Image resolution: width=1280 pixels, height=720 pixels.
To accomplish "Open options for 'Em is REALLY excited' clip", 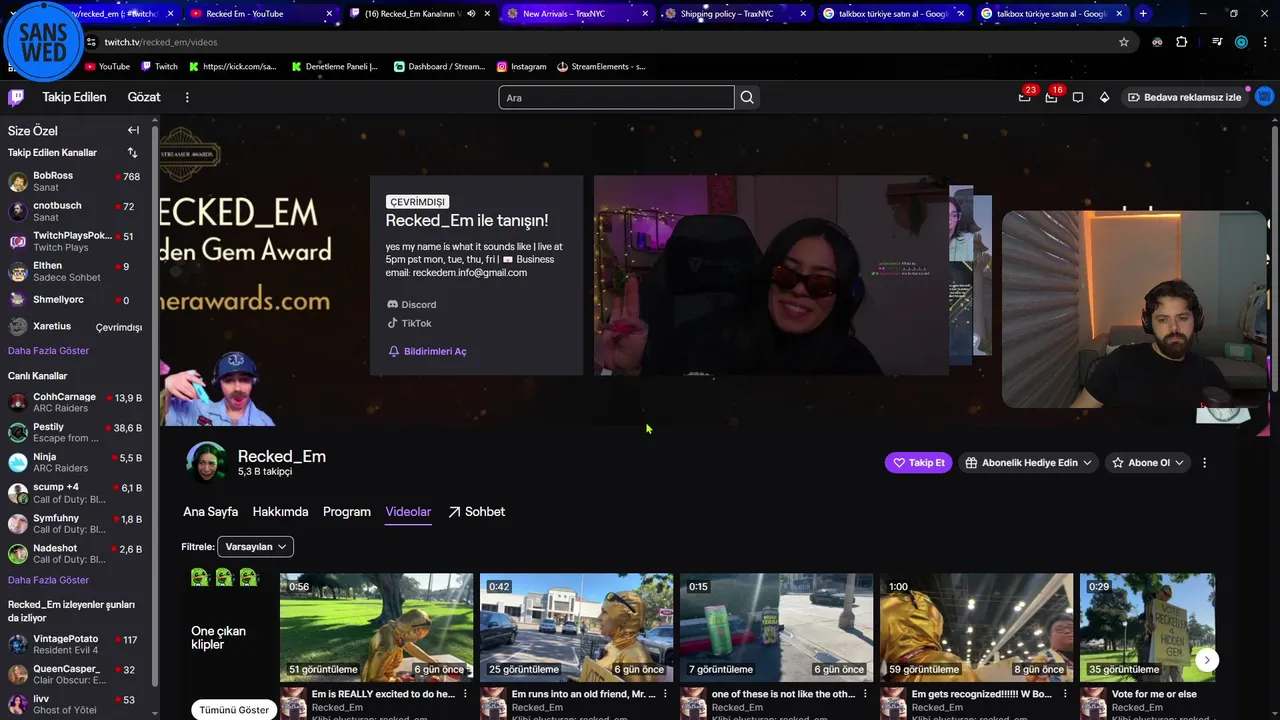I will pos(465,694).
